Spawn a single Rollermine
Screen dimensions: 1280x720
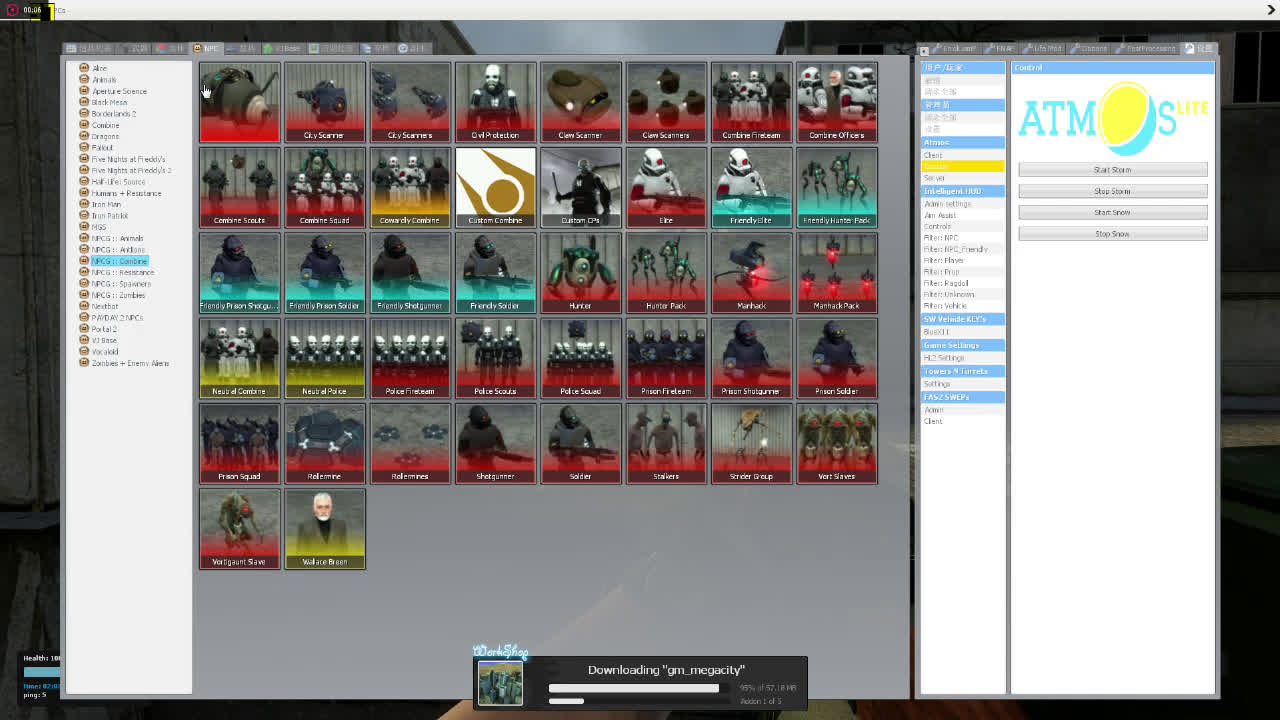point(324,443)
